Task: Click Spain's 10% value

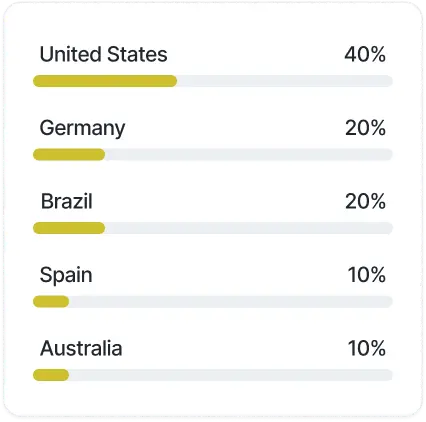Action: click(367, 275)
